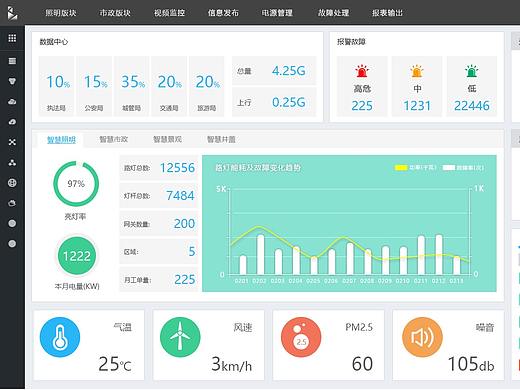Open the 照明版块 menu
Viewport: 520px width, 390px height.
click(61, 13)
